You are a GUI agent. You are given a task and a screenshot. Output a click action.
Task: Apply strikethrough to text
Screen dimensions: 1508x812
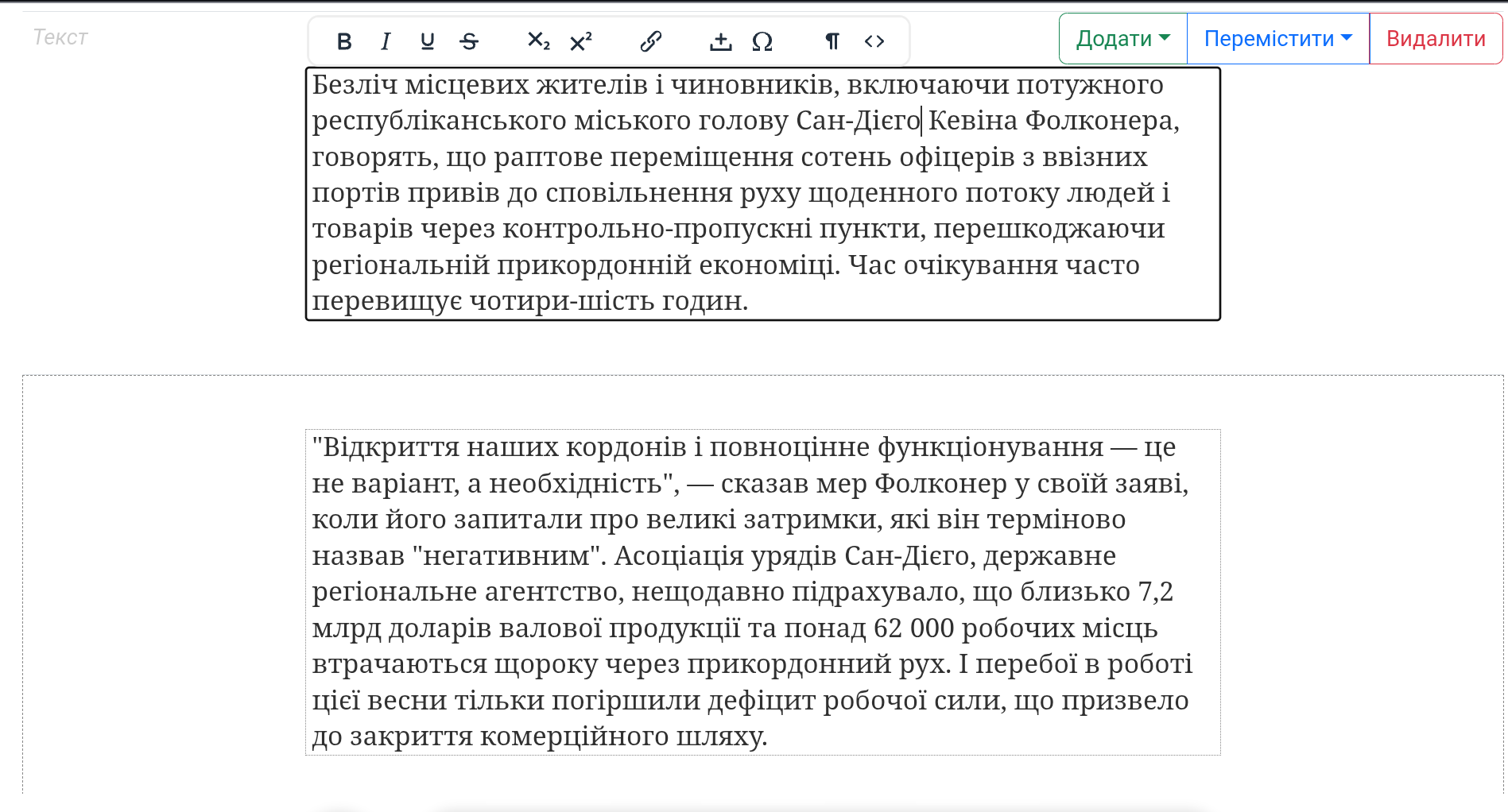coord(469,41)
